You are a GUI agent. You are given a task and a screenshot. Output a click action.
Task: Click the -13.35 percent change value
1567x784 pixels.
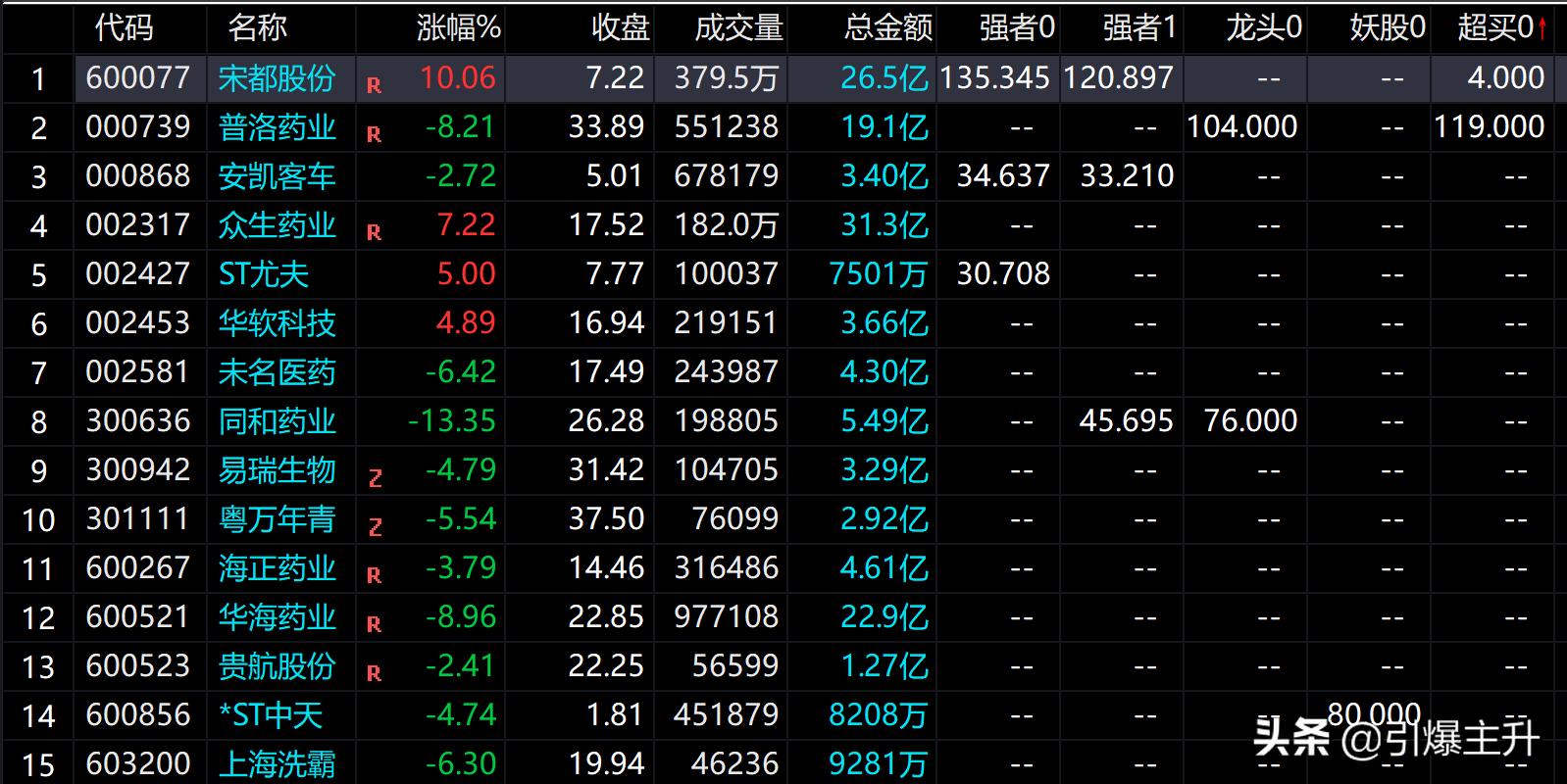[452, 420]
